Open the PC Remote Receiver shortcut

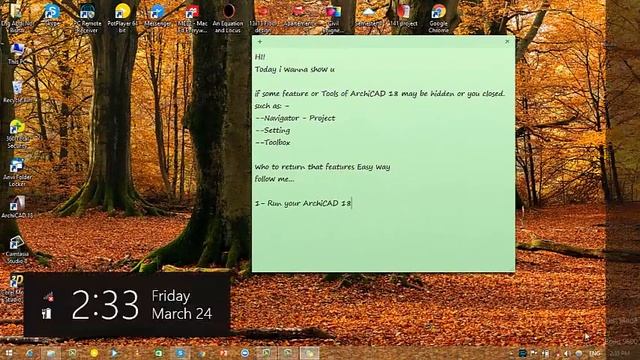click(87, 18)
